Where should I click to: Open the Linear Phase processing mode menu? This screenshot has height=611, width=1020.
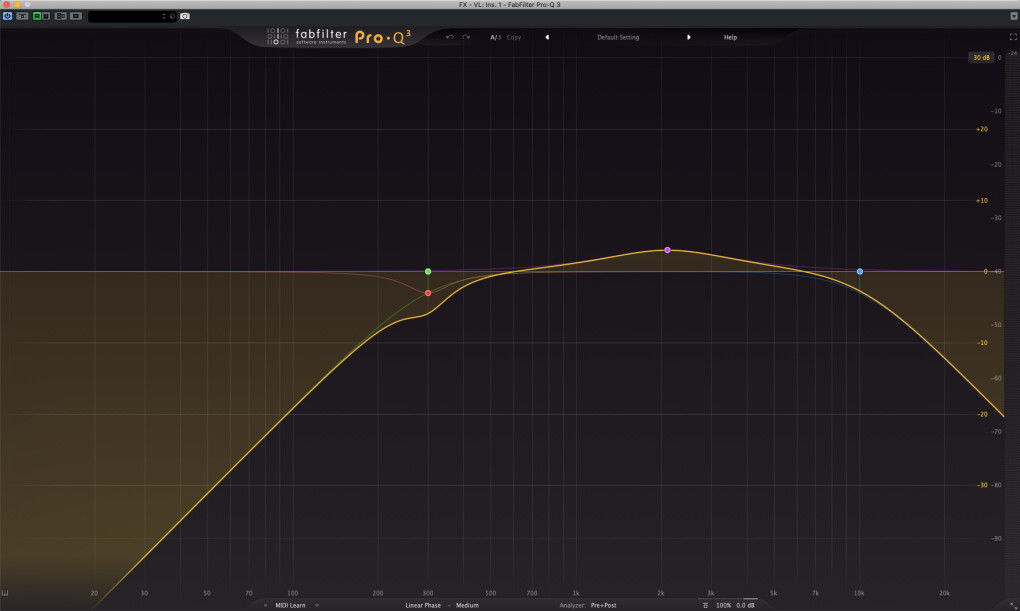click(423, 605)
